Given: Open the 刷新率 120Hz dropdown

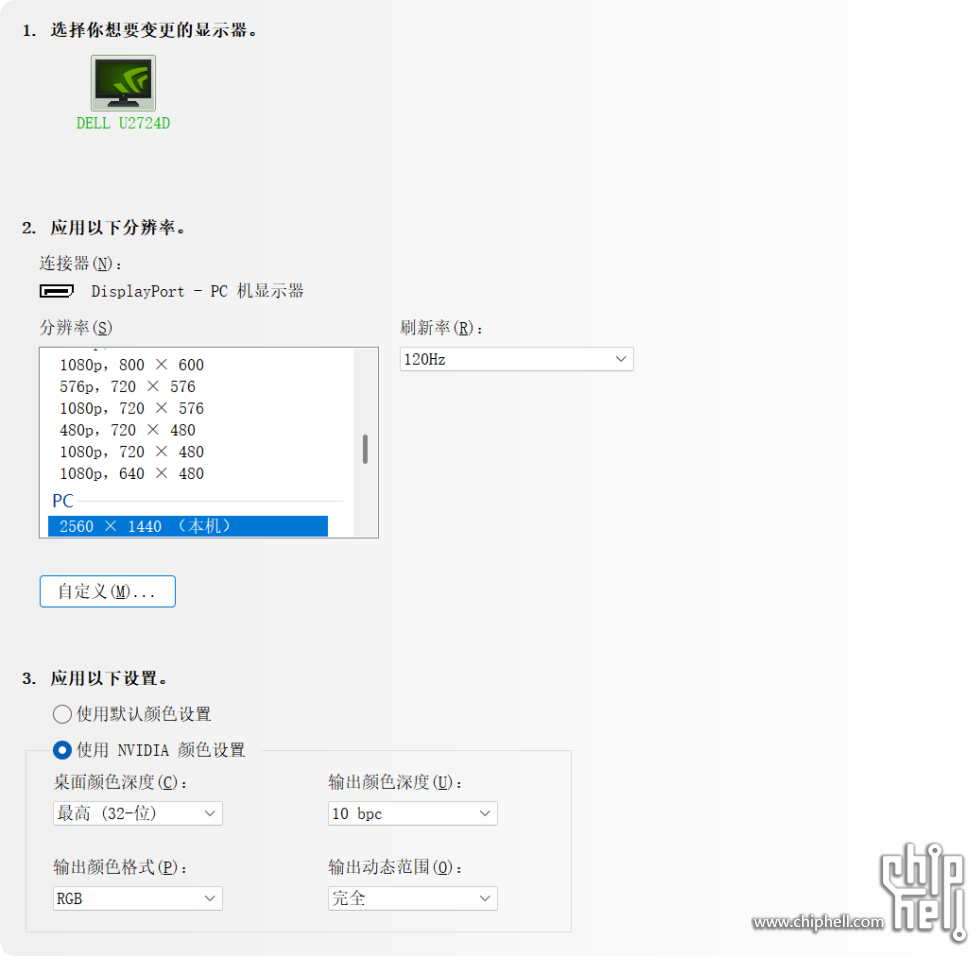Looking at the screenshot, I should coord(516,359).
